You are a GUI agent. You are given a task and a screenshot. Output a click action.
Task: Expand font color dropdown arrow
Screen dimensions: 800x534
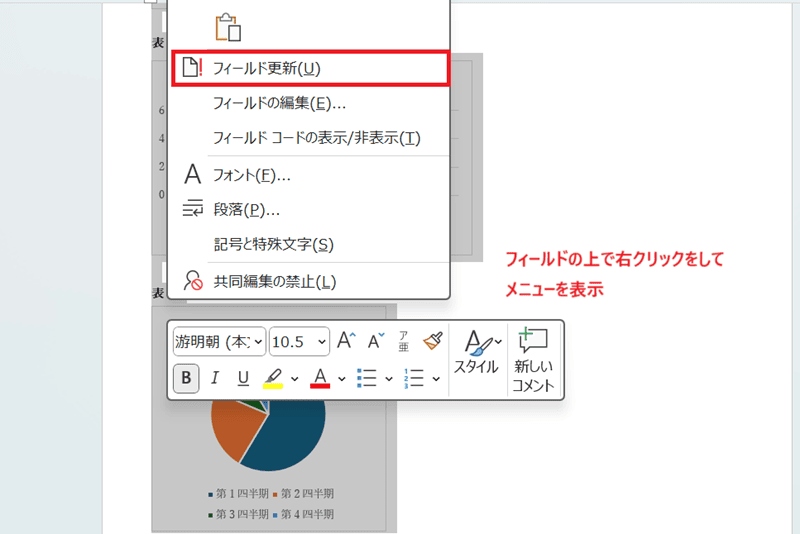341,379
